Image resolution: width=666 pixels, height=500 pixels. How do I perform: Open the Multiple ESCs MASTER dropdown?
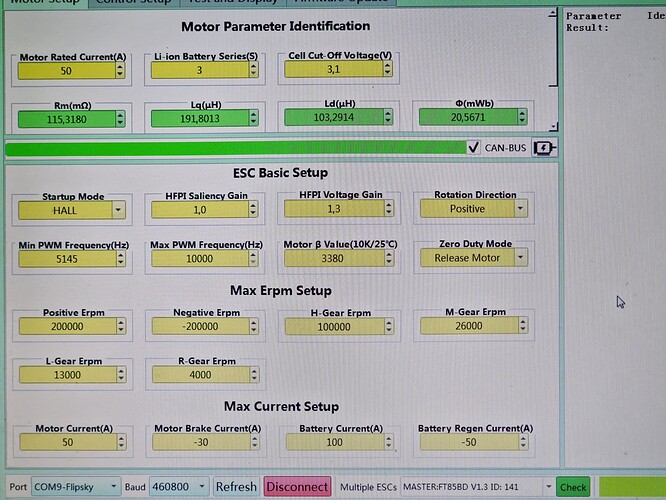point(548,487)
